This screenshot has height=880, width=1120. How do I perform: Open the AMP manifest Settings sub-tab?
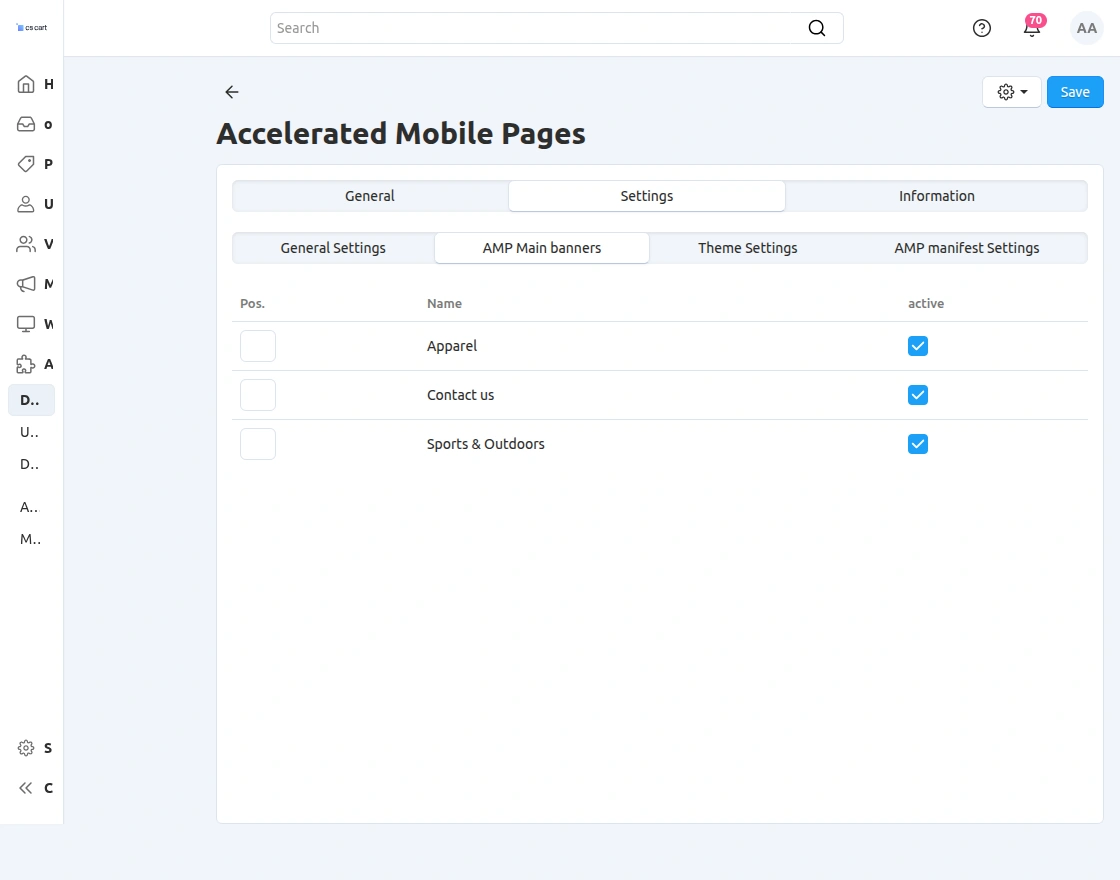coord(966,248)
